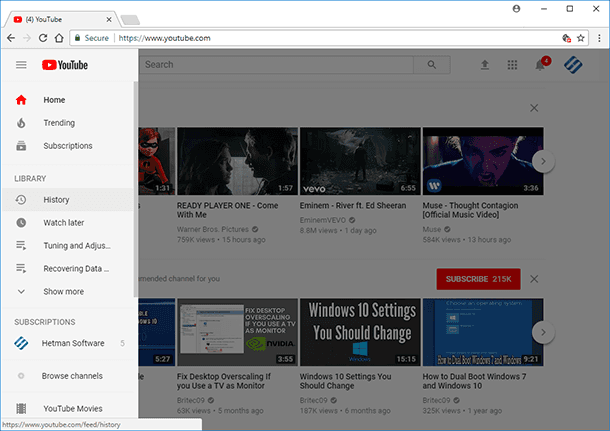Click the upload video icon
The width and height of the screenshot is (610, 431).
click(485, 65)
